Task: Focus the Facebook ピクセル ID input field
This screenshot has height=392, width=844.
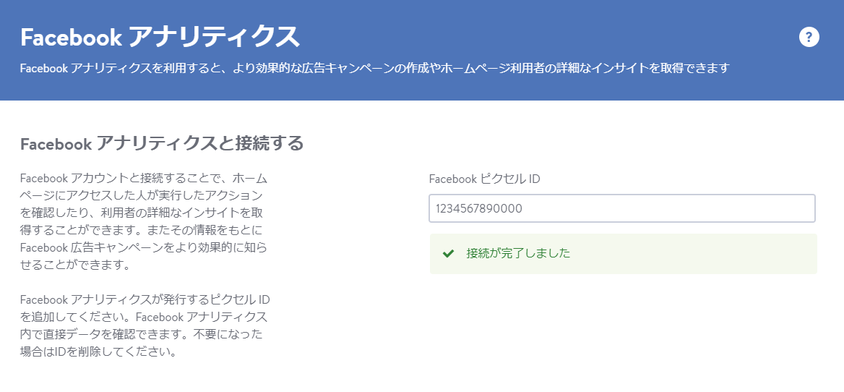Action: coord(622,208)
